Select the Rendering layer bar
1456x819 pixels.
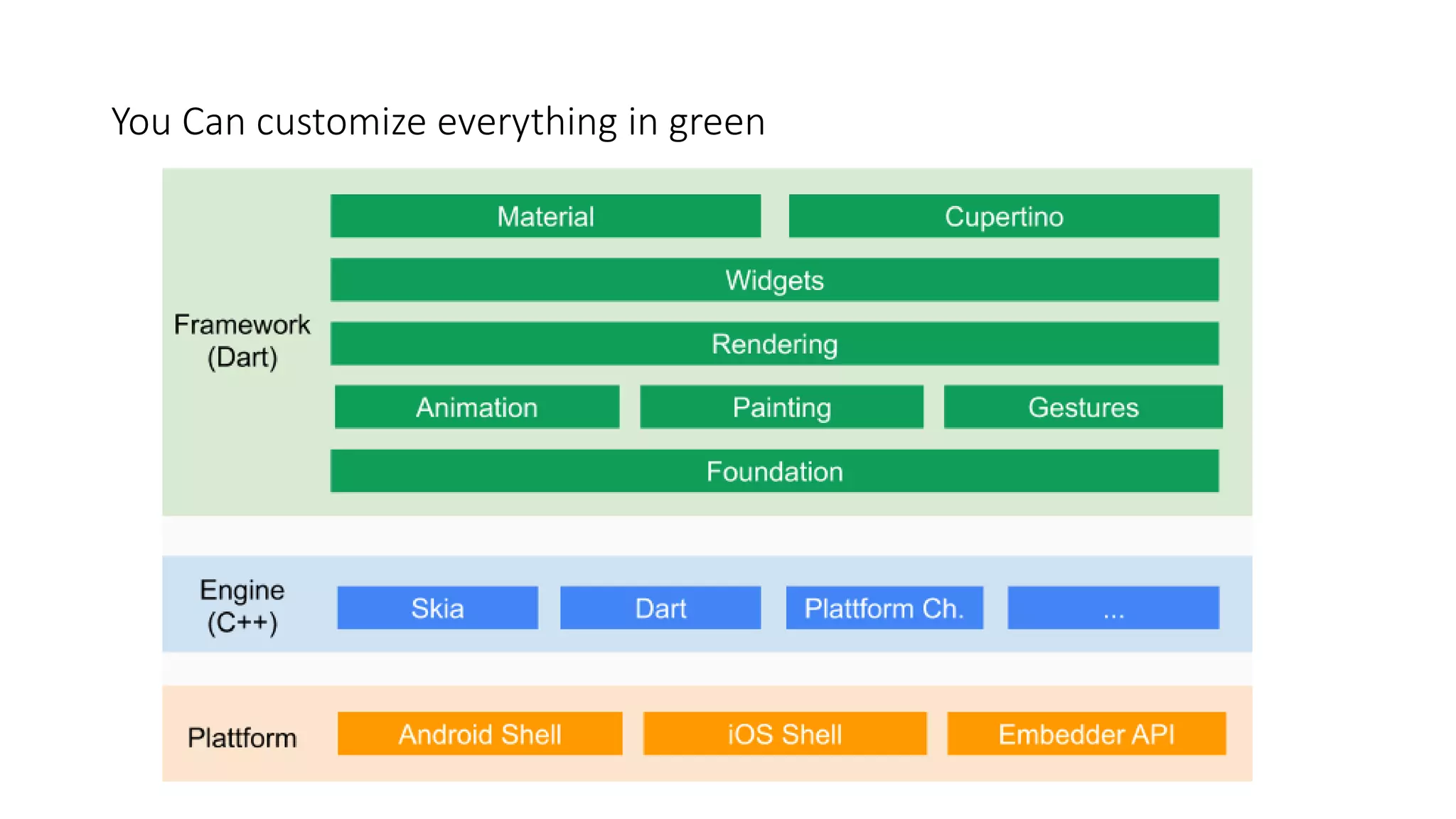click(x=774, y=344)
